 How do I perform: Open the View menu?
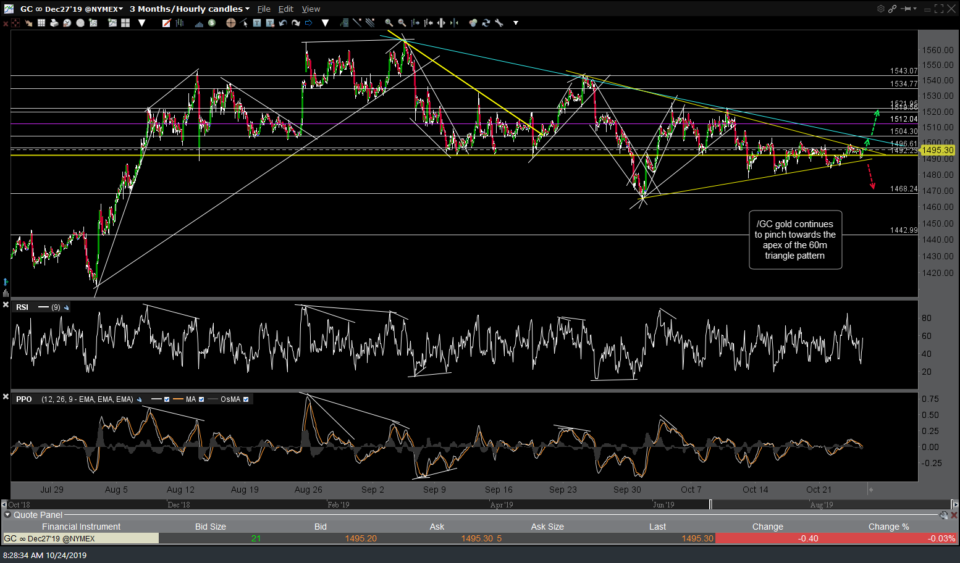[x=311, y=8]
